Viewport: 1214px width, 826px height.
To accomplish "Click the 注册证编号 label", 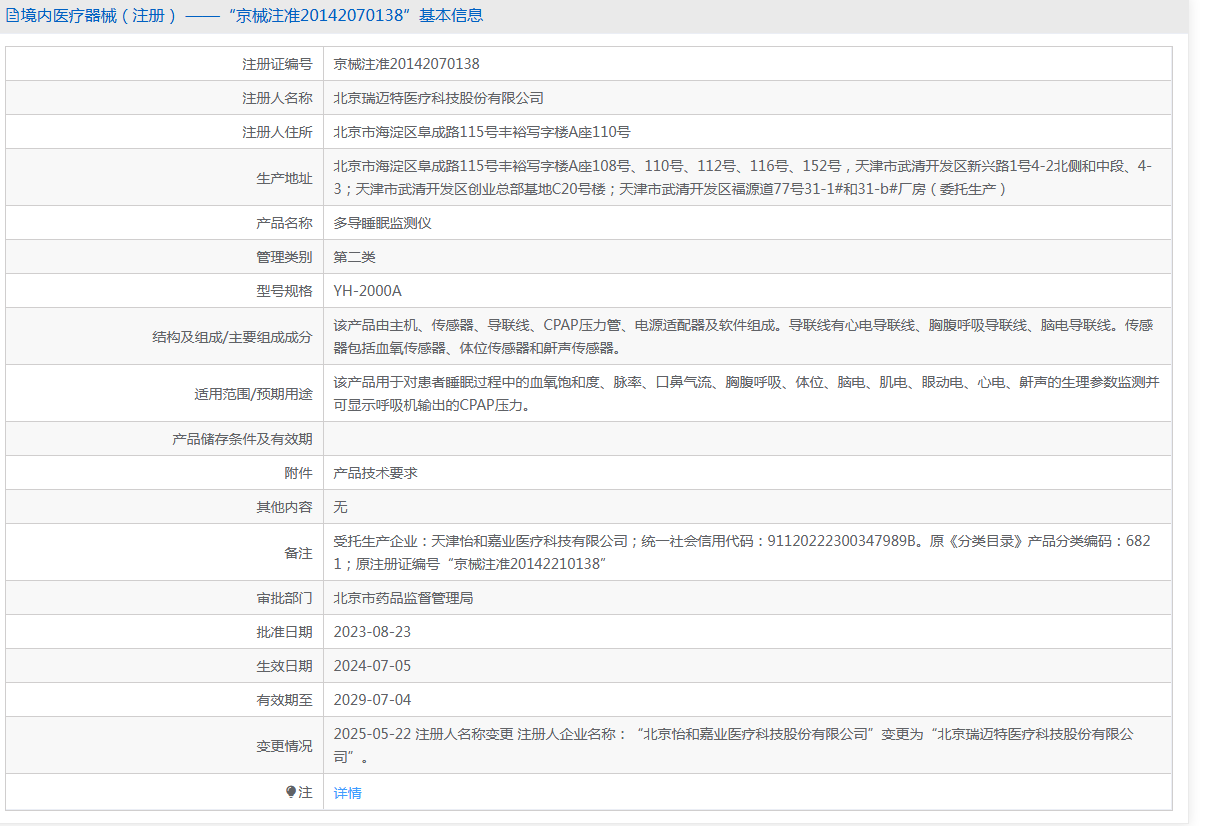I will pyautogui.click(x=277, y=64).
